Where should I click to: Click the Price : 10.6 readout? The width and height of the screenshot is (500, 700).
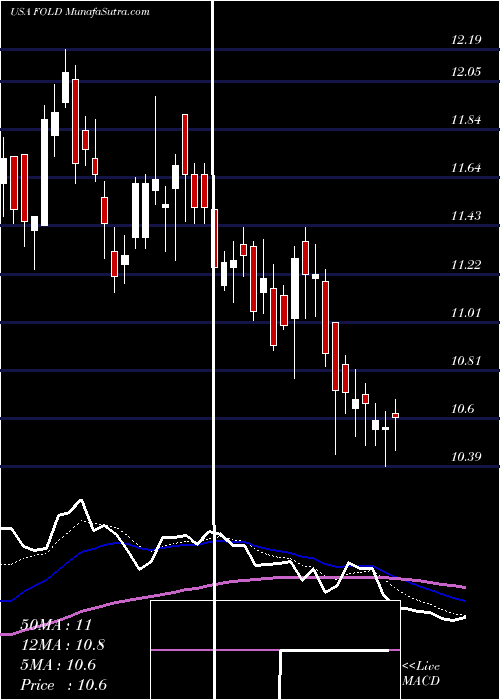(x=64, y=685)
